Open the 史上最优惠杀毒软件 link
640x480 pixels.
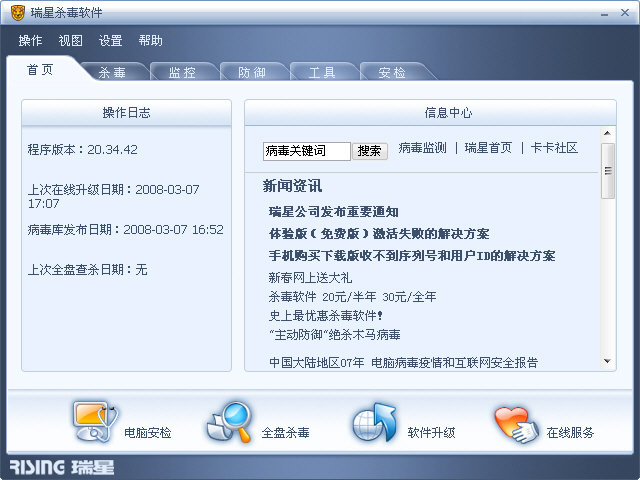[325, 316]
